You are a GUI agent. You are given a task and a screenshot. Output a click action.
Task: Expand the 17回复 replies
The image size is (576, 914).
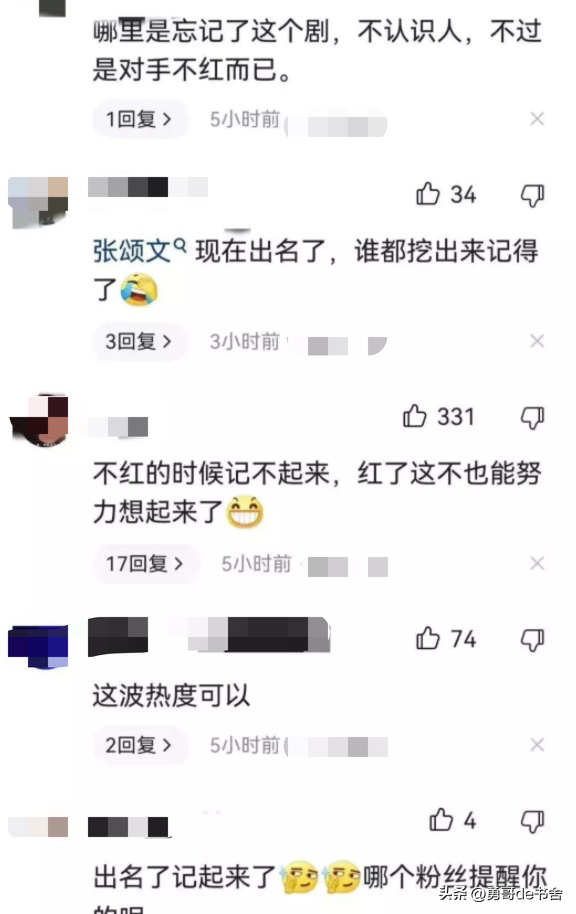click(x=146, y=564)
